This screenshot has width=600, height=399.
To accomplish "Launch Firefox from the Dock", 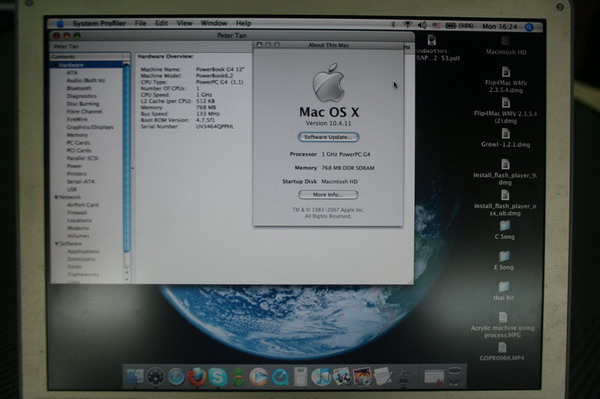I will (x=197, y=377).
